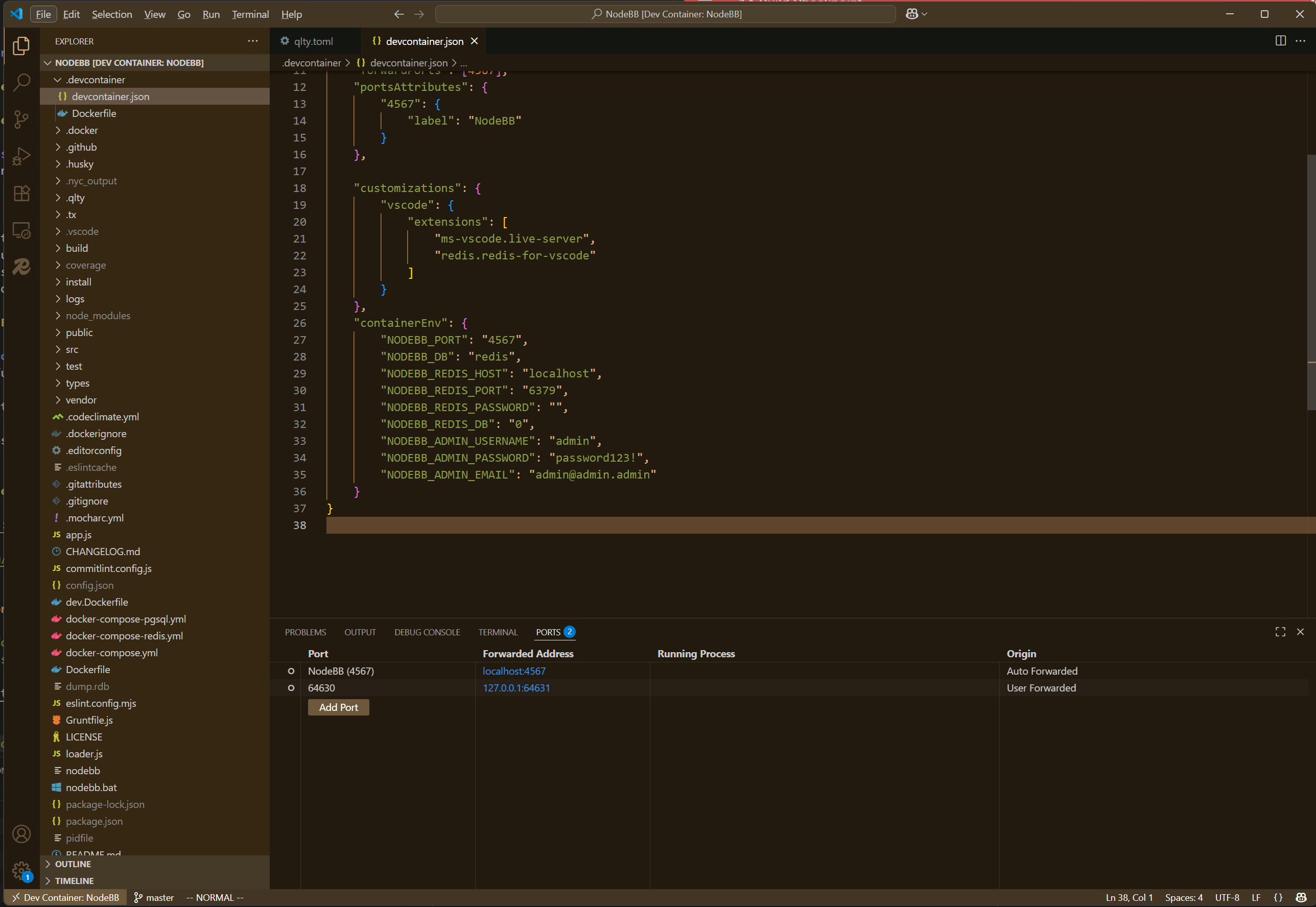The image size is (1316, 907).
Task: Open the 127.0.0.1:64631 forwarded address link
Action: [516, 688]
